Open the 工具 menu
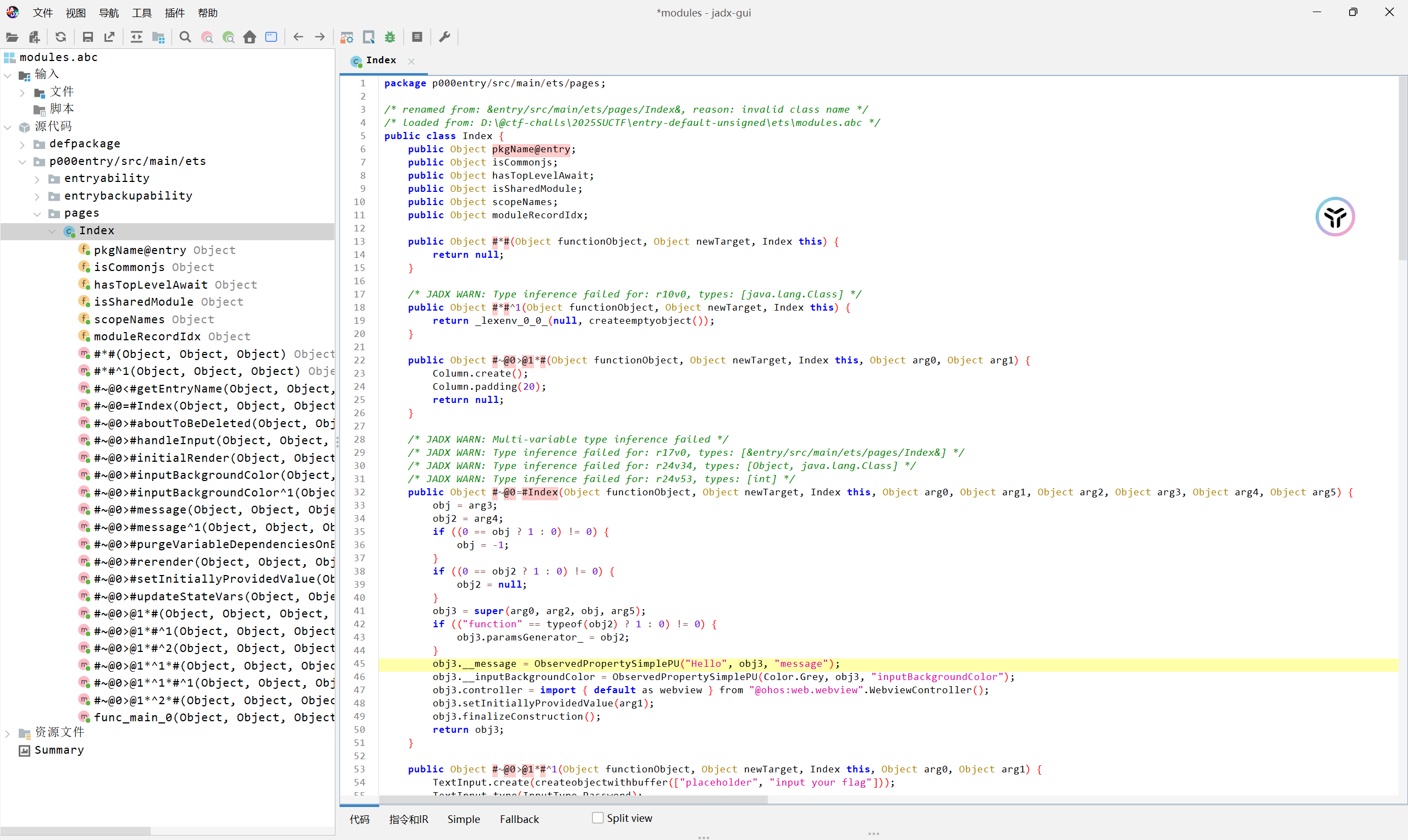This screenshot has width=1408, height=840. 141,13
